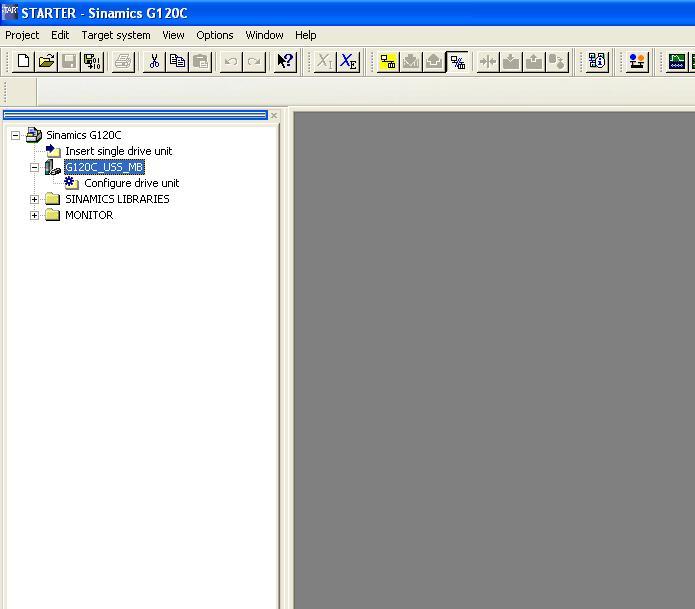Create a new project with the New icon
The height and width of the screenshot is (609, 695).
[x=23, y=61]
